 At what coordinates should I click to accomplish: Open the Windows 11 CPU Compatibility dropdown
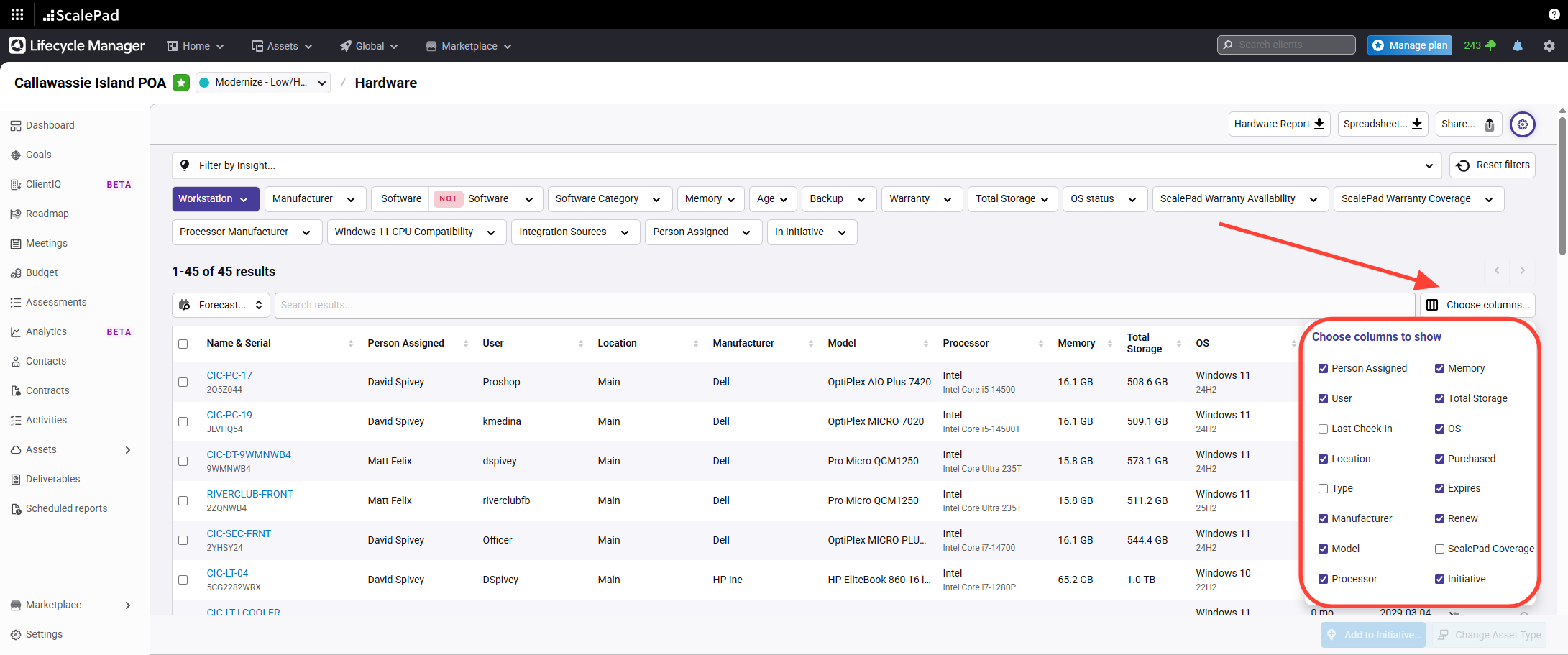(x=416, y=232)
